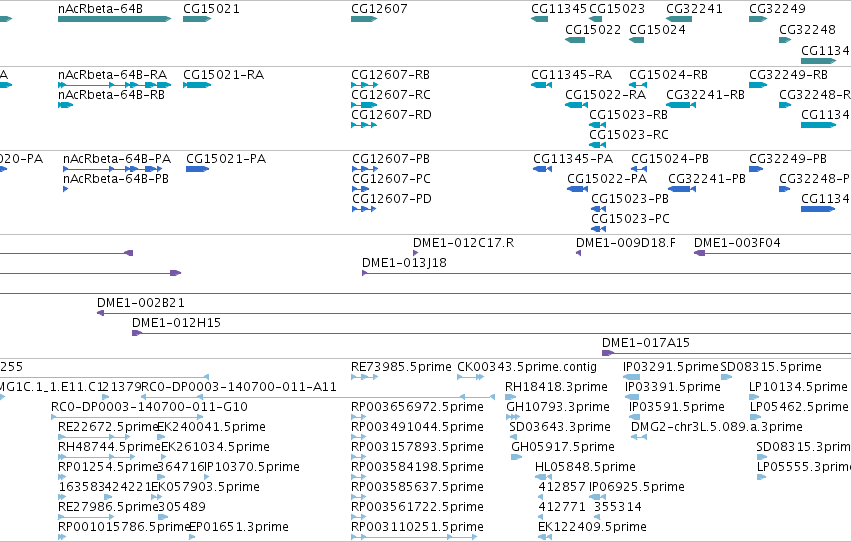
Task: Select EST IP06925.5prime
Action: 598,497
